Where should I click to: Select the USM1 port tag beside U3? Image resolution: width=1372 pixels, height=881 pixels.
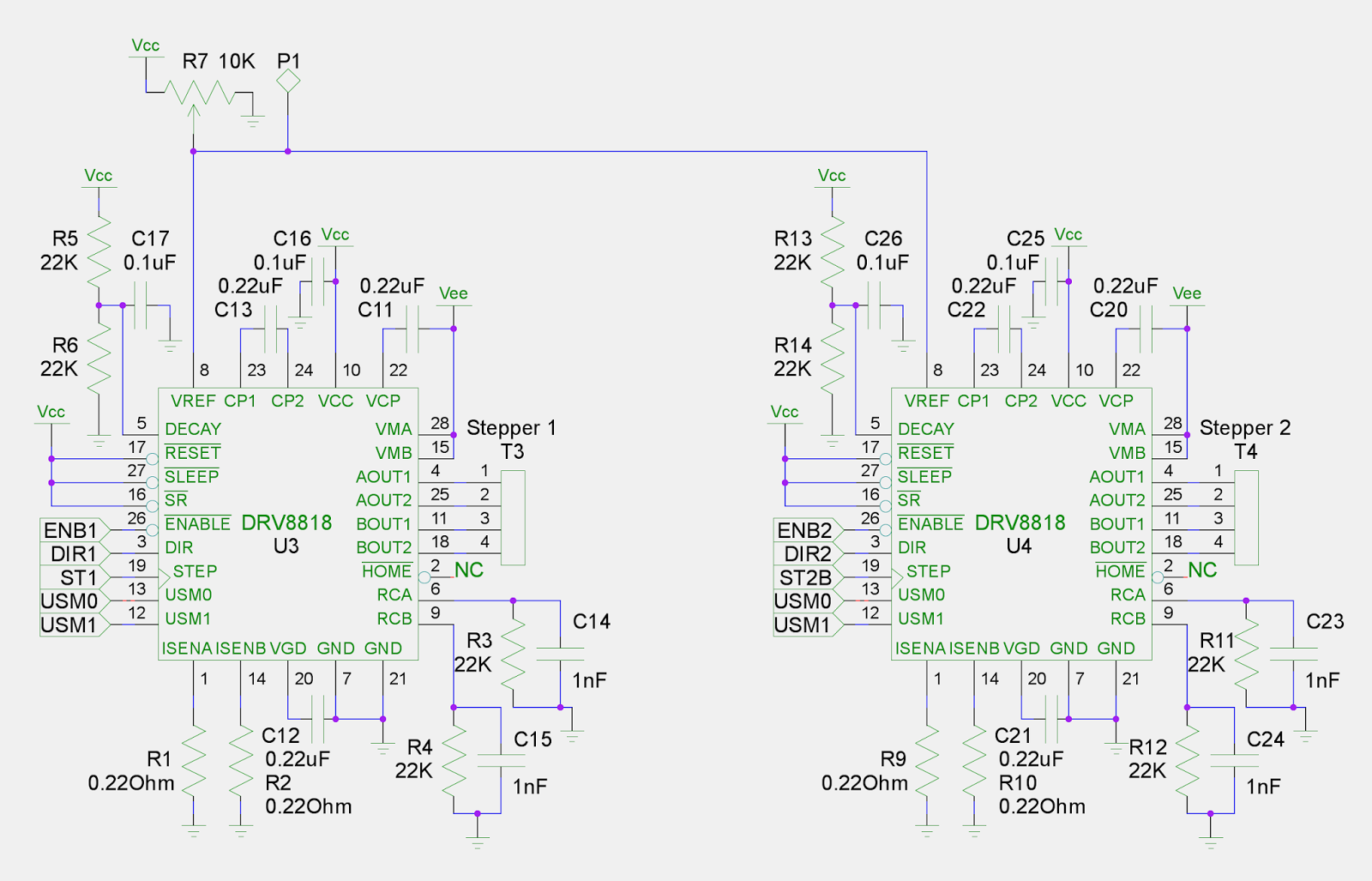75,625
